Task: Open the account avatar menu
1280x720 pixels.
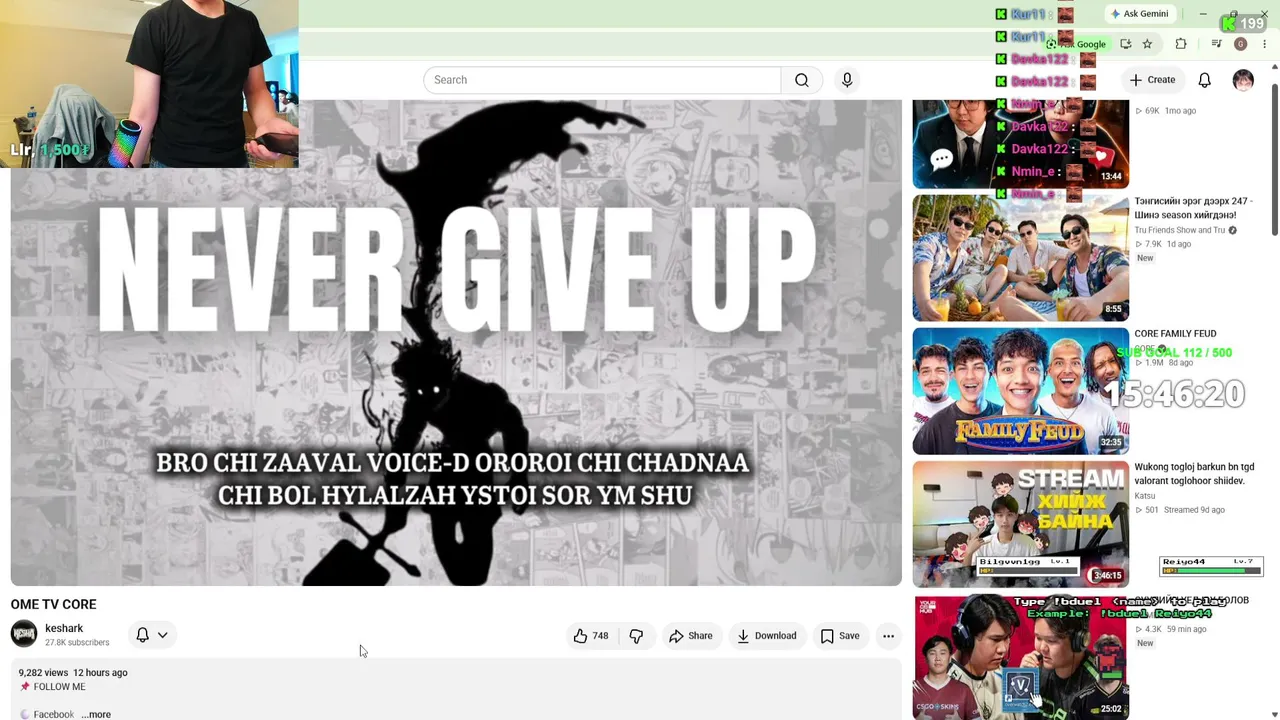Action: pos(1243,80)
